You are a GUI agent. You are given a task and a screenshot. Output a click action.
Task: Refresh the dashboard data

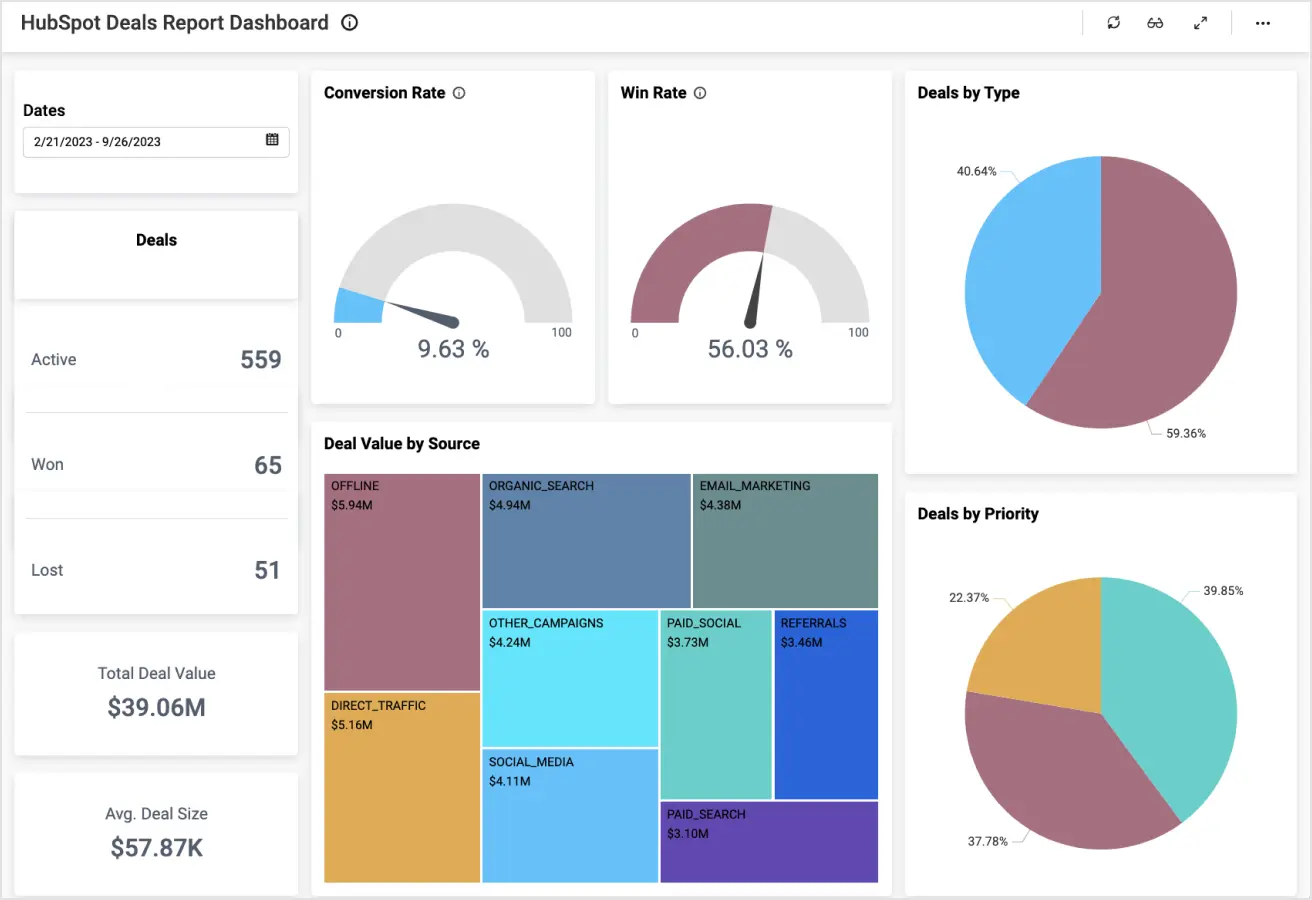pyautogui.click(x=1113, y=22)
